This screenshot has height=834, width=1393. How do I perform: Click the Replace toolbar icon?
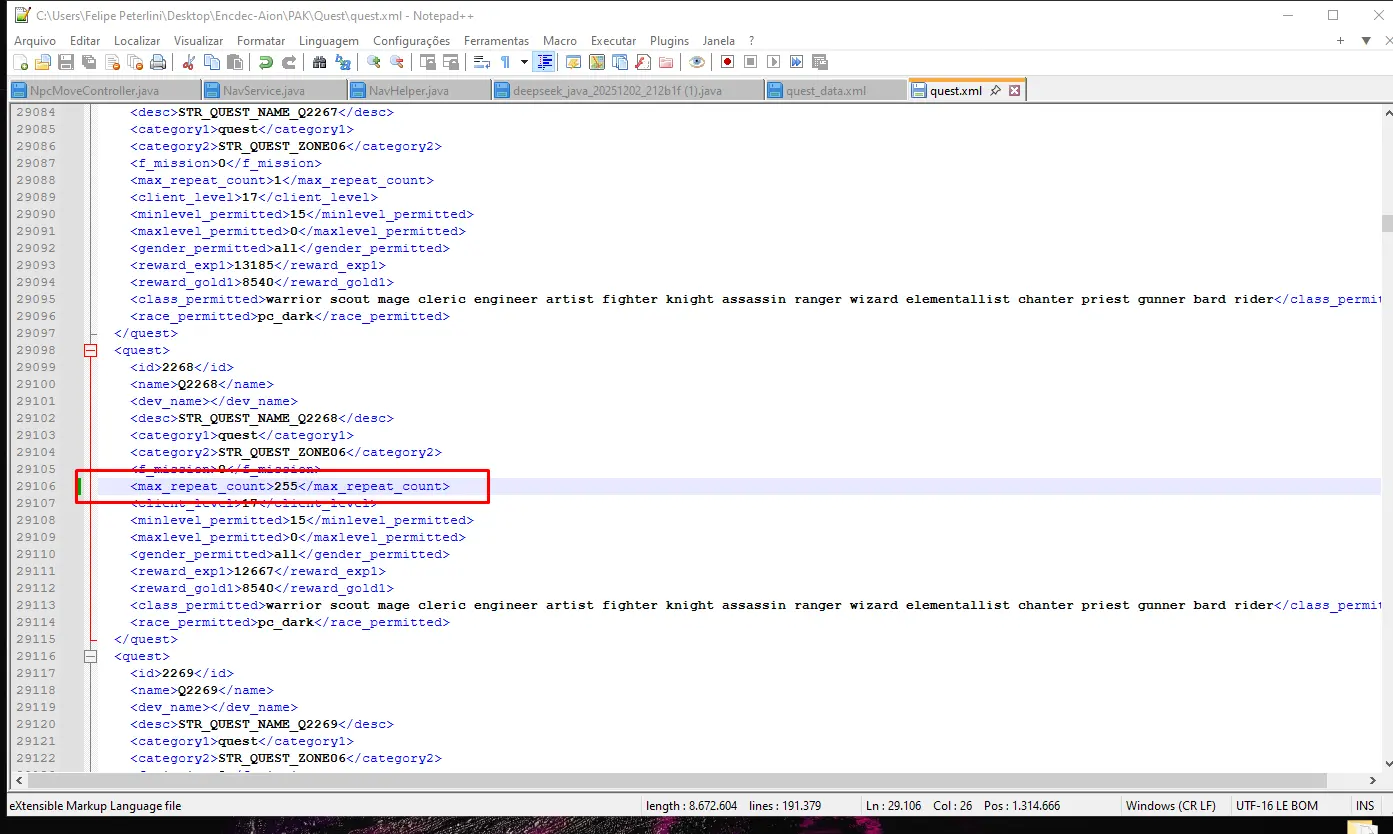coord(342,62)
